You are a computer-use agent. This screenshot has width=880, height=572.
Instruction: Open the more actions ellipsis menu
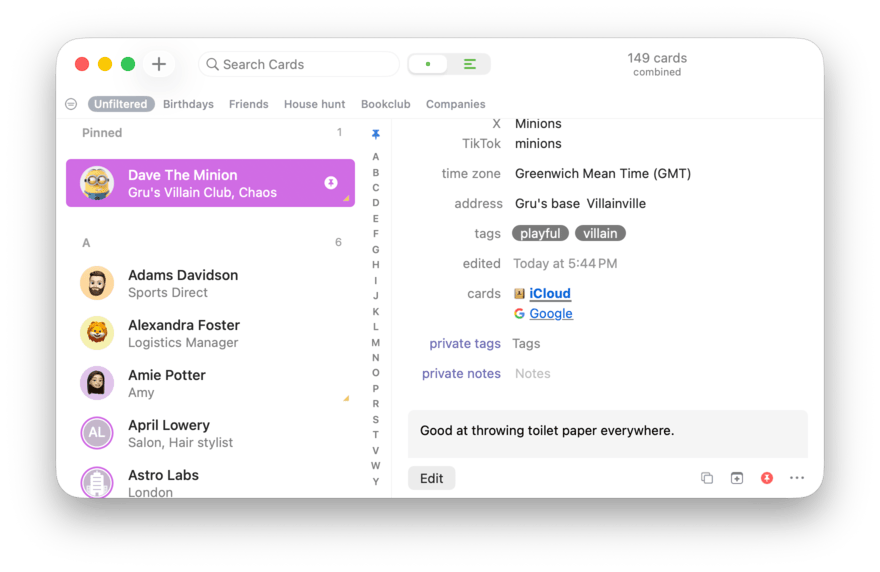797,478
